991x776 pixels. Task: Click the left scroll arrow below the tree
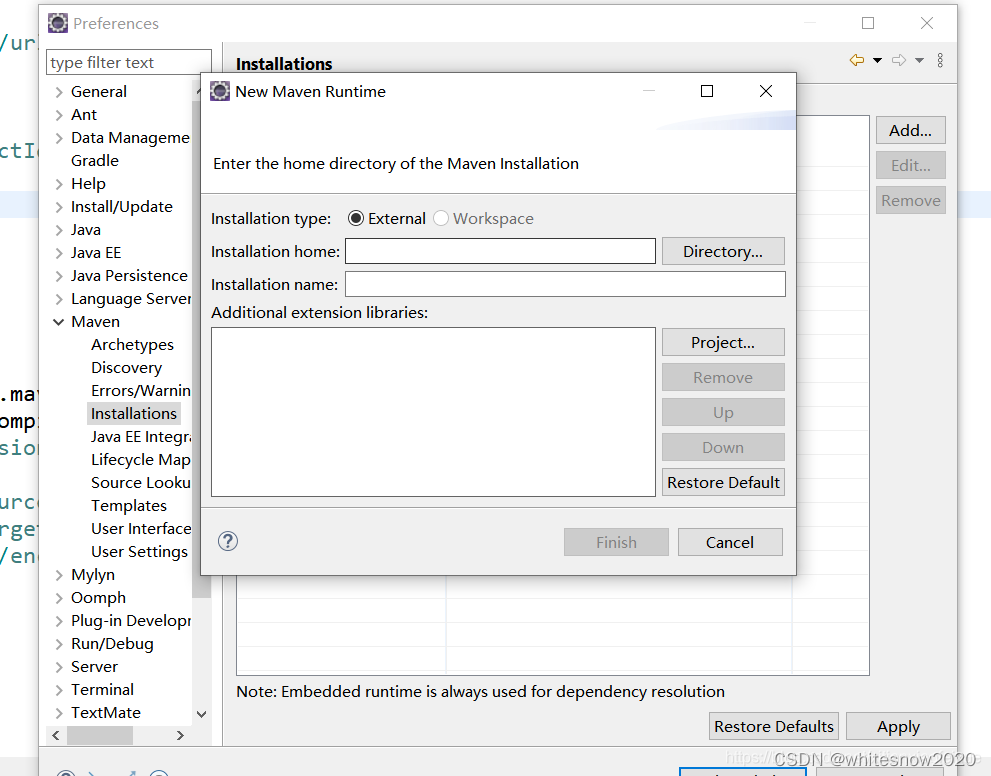click(56, 734)
